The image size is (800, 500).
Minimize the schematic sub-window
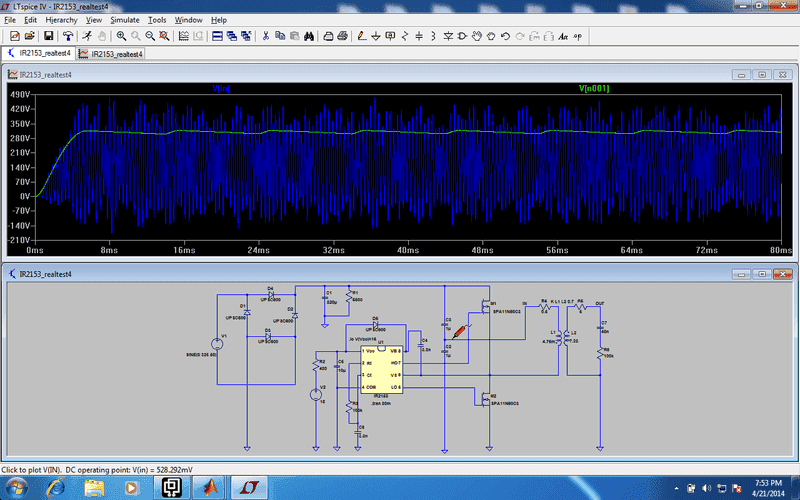point(741,274)
